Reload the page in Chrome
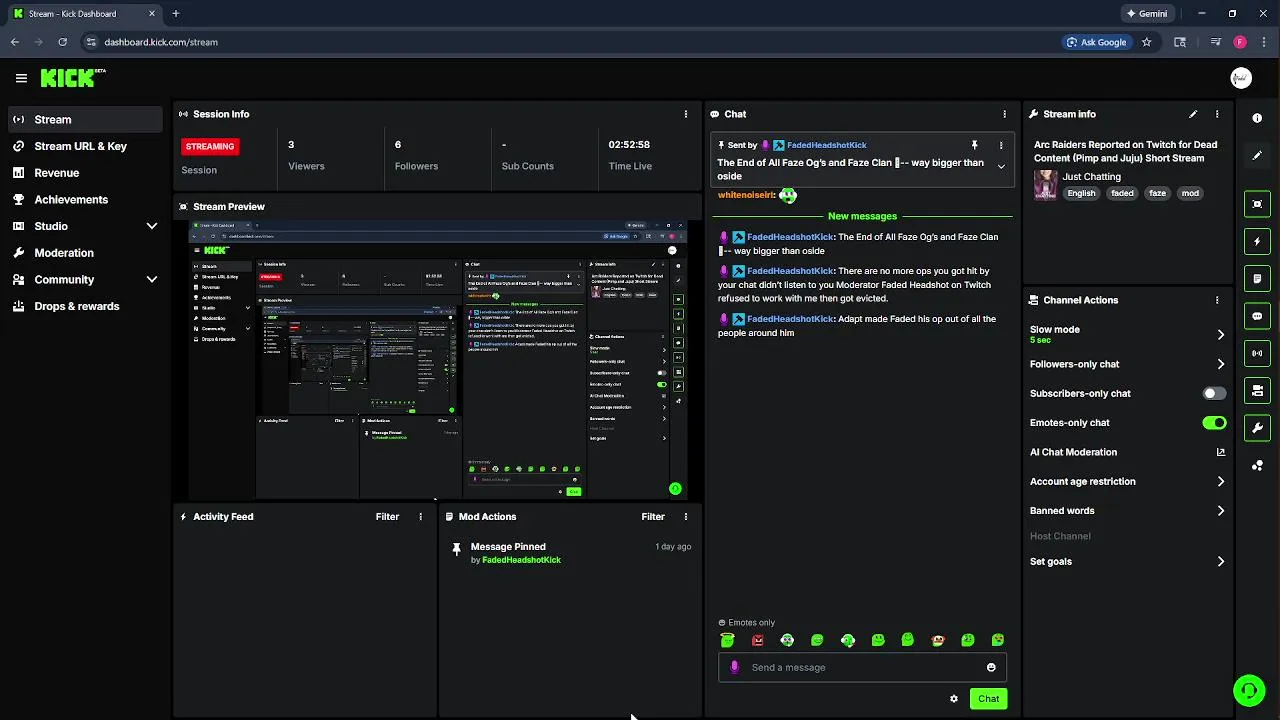 [x=62, y=42]
